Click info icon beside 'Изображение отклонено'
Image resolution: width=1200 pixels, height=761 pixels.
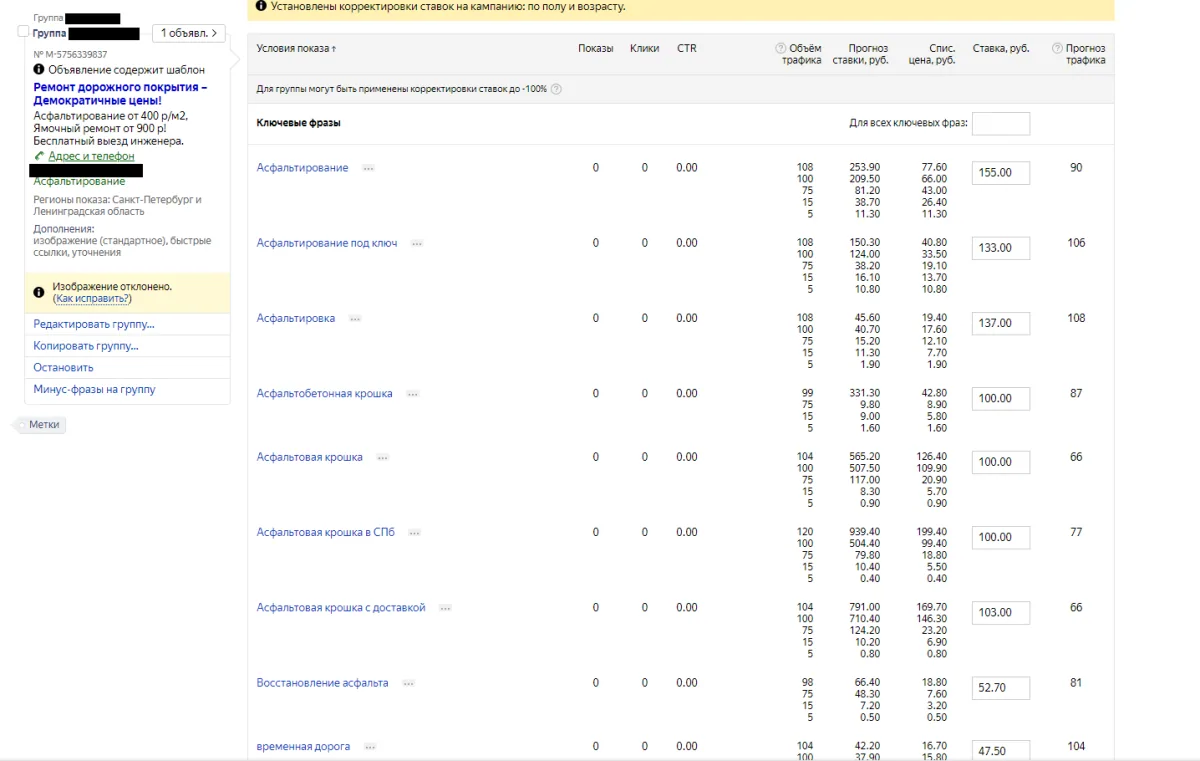tap(39, 292)
